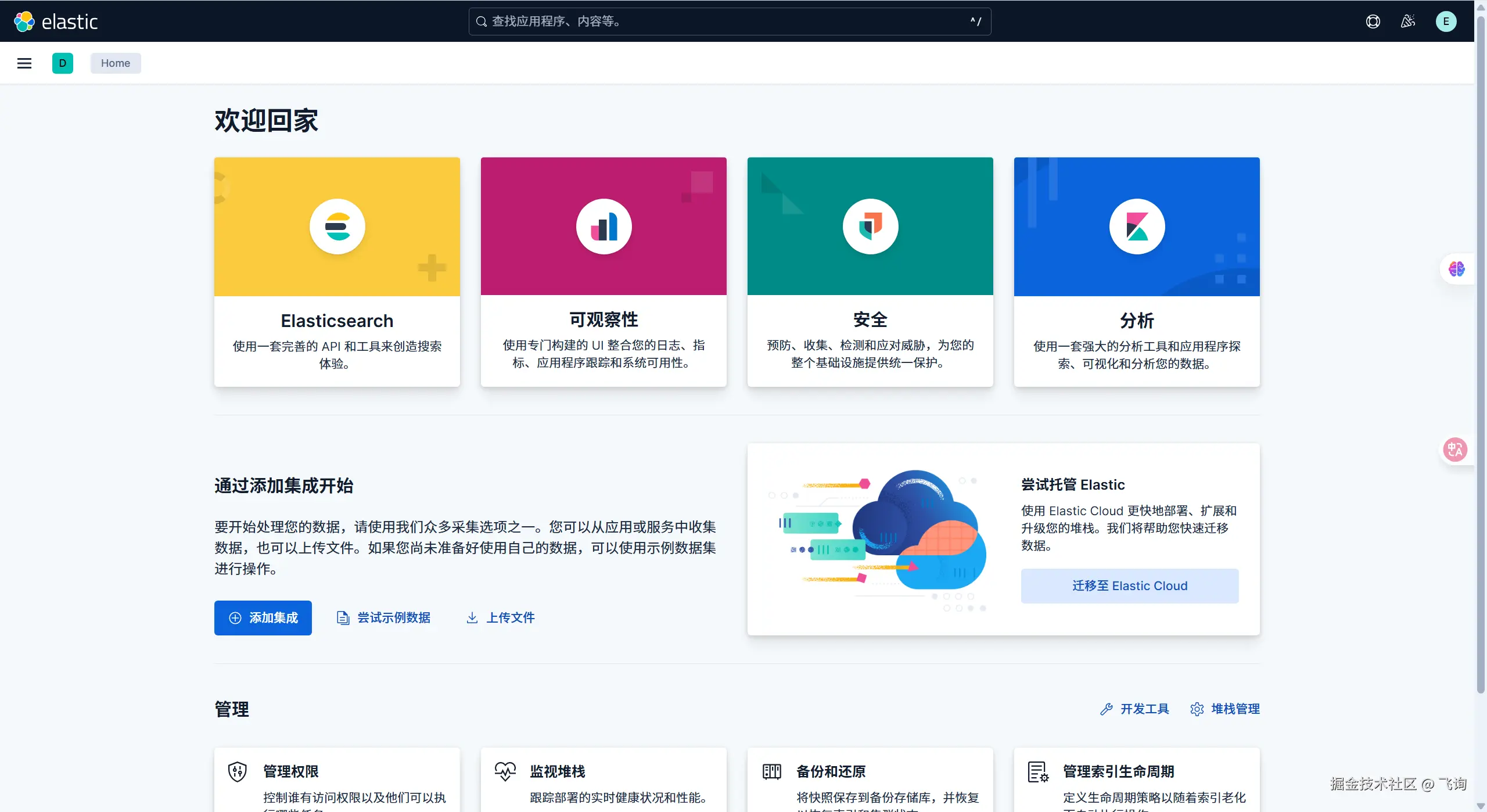Click 迁移至 Elastic Cloud button
This screenshot has width=1487, height=812.
point(1129,585)
